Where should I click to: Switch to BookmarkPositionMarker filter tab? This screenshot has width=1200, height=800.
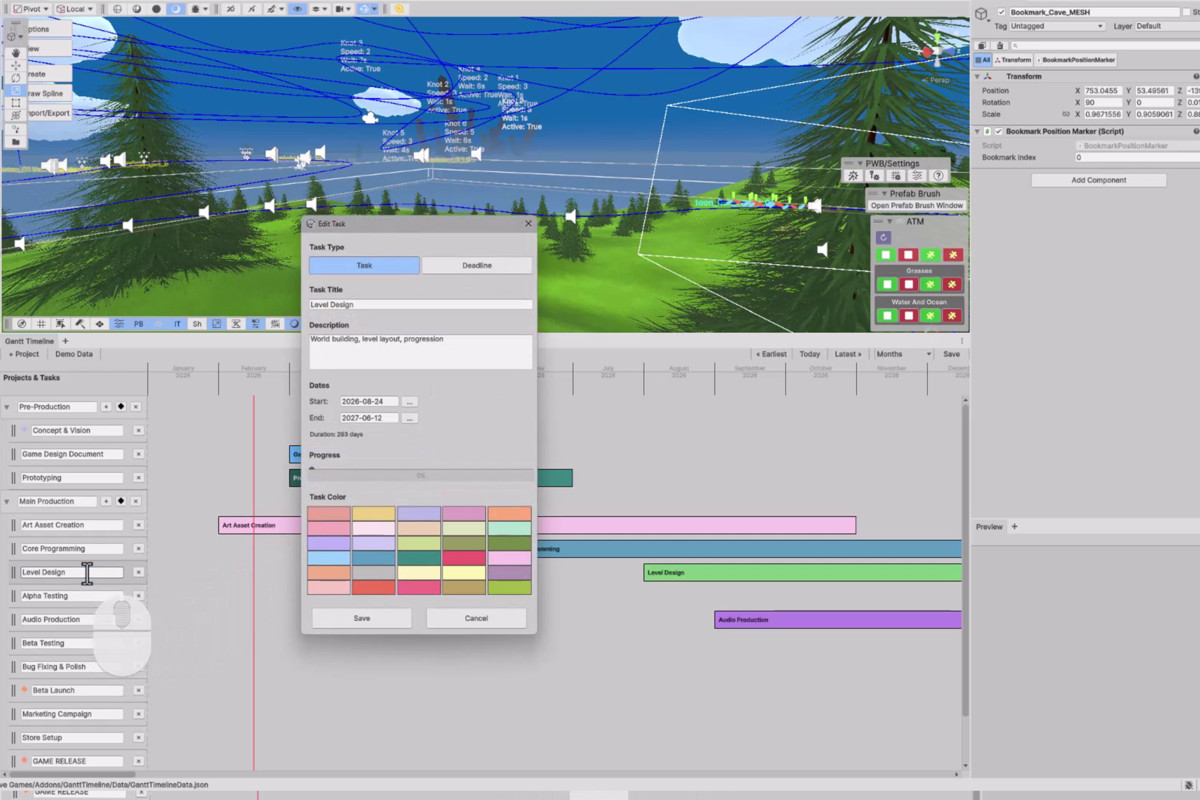pos(1076,60)
